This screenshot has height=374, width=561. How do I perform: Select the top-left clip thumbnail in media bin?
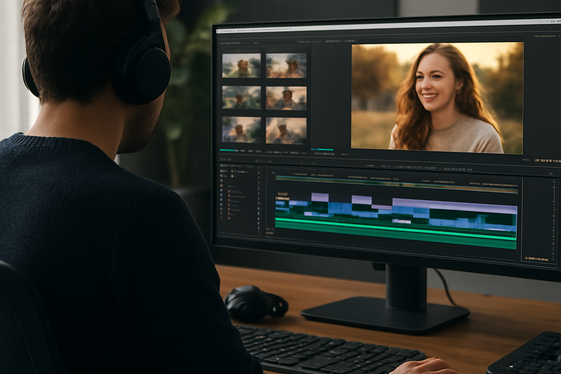click(x=241, y=65)
